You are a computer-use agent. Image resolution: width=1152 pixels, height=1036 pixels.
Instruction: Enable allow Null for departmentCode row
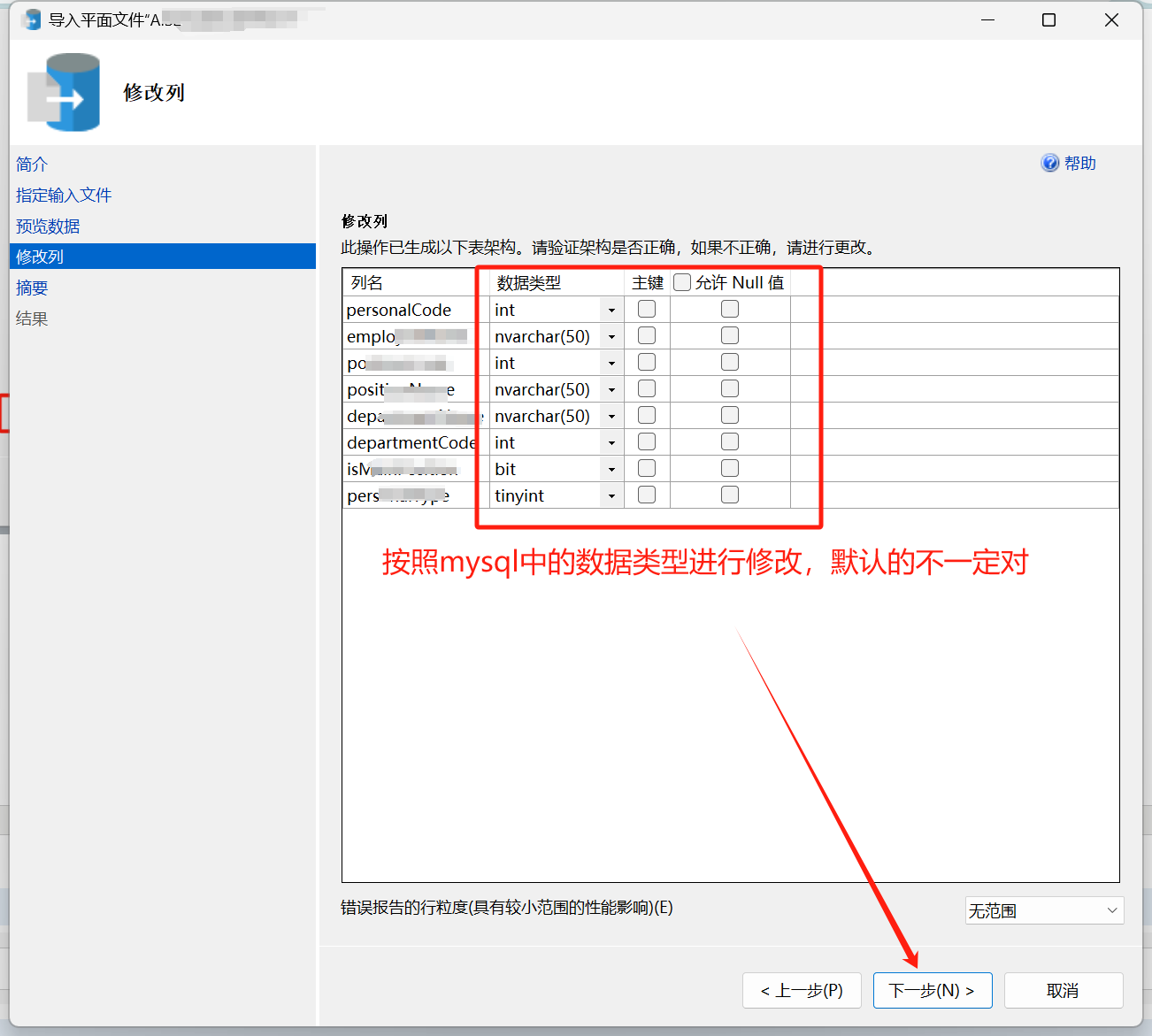[730, 441]
